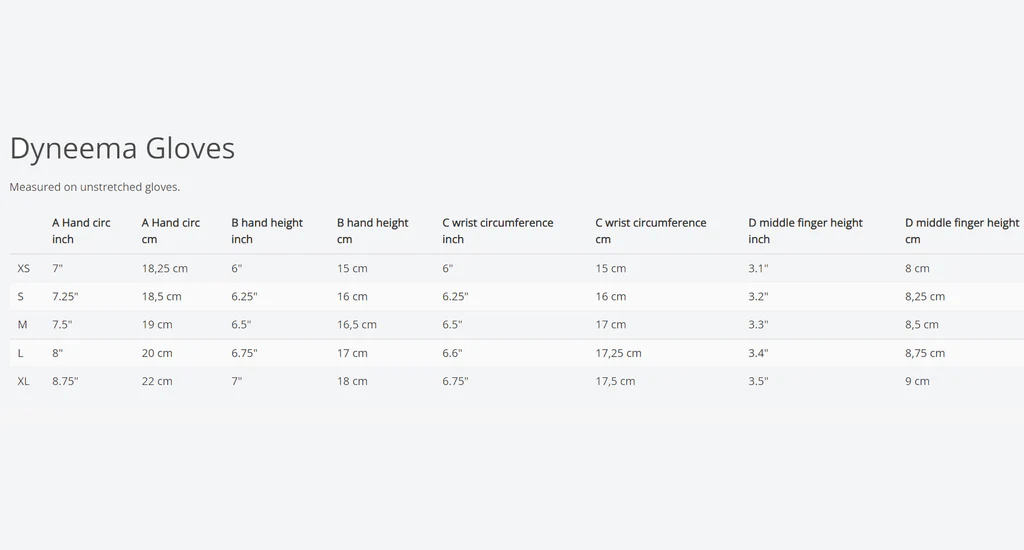Click the 8.75" XL hand circ cell

[65, 381]
